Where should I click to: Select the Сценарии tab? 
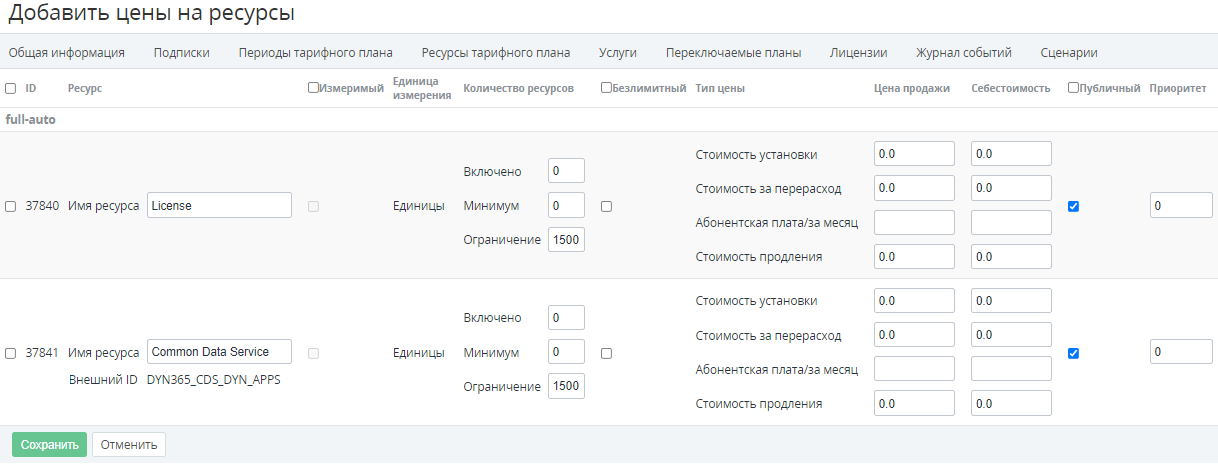[1068, 53]
